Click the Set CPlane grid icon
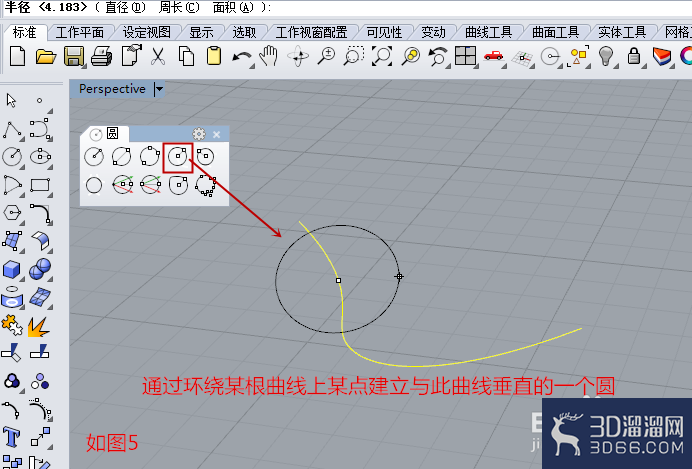This screenshot has width=692, height=469. 523,57
